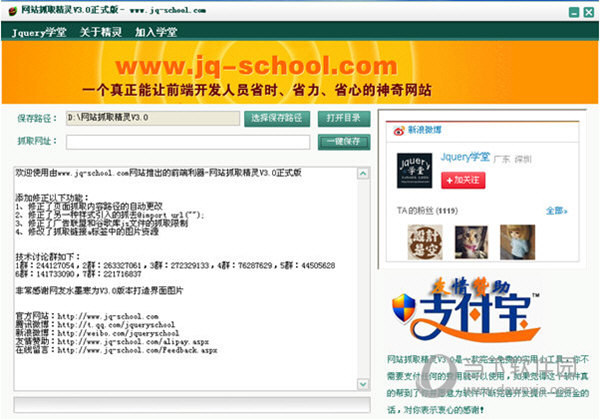Image resolution: width=600 pixels, height=419 pixels.
Task: Click the 一键保存 button
Action: [x=344, y=142]
